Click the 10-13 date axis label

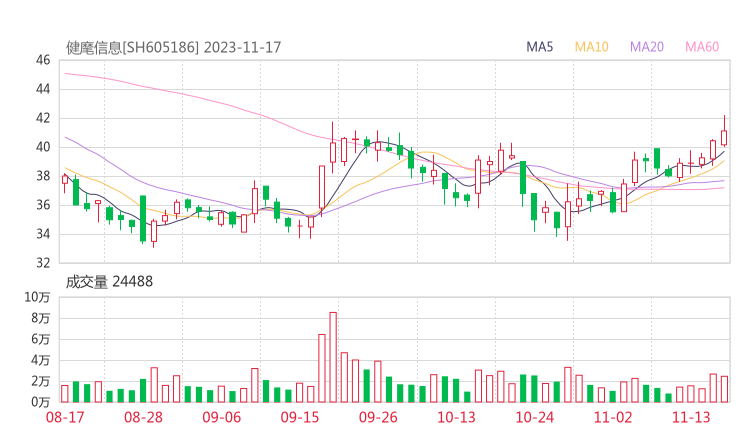(456, 417)
